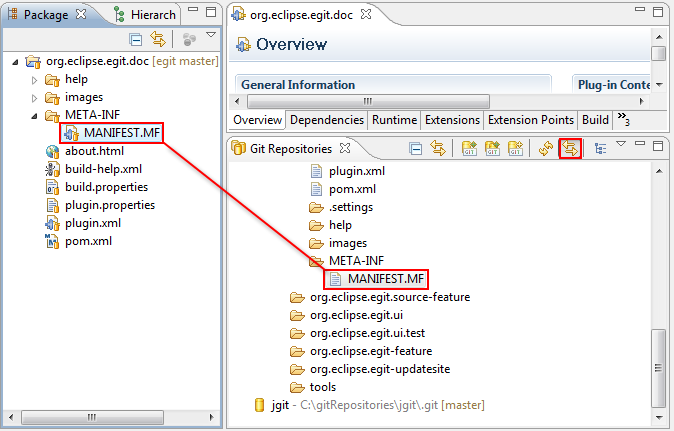
Task: Select pom.xml in Package Explorer
Action: [88, 241]
